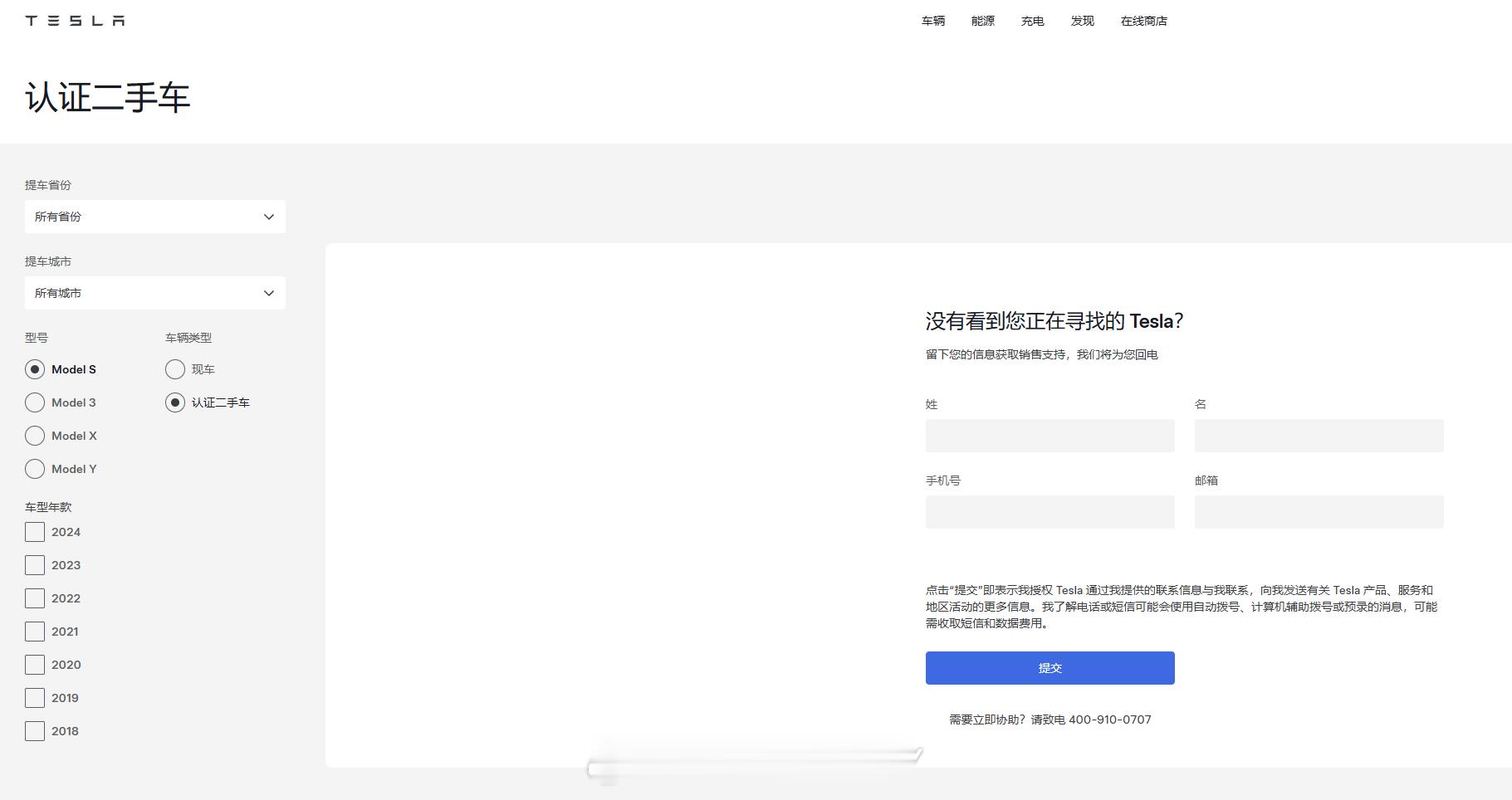Check the 2020 model year box

click(35, 665)
